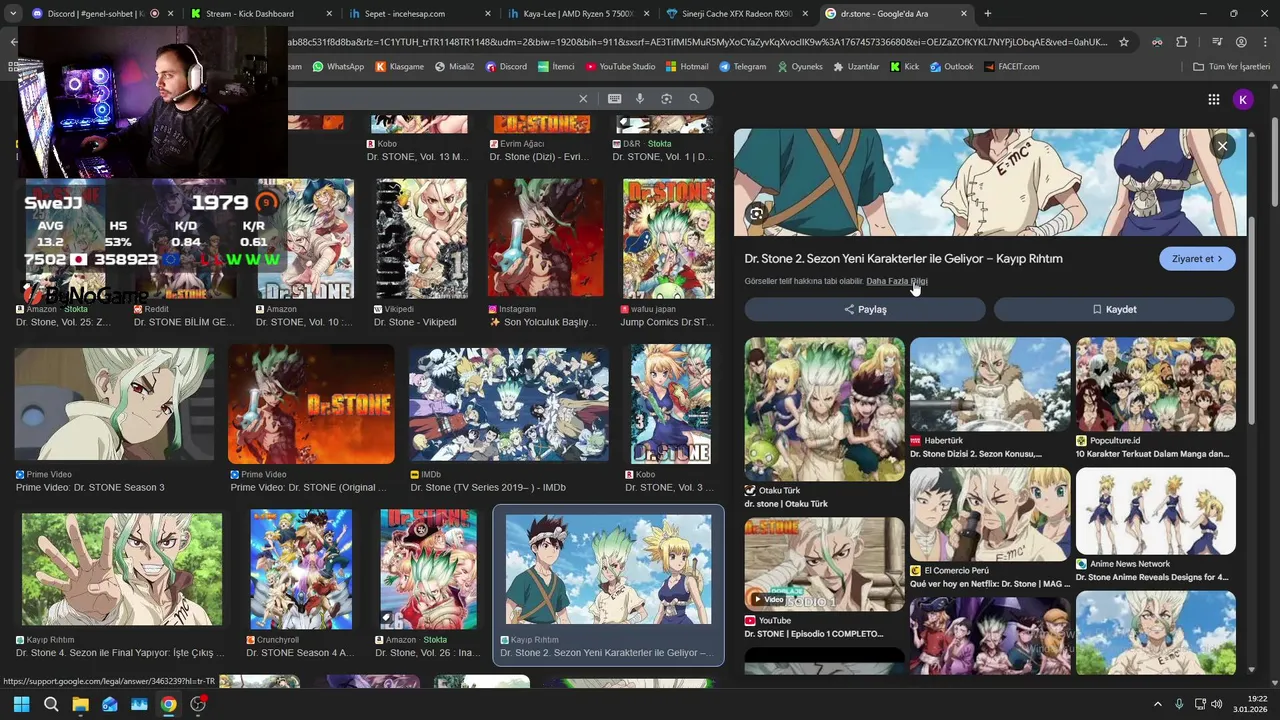Open Crunchyroll Dr. STONE Season 4 image
Image resolution: width=1280 pixels, height=720 pixels.
click(x=301, y=569)
